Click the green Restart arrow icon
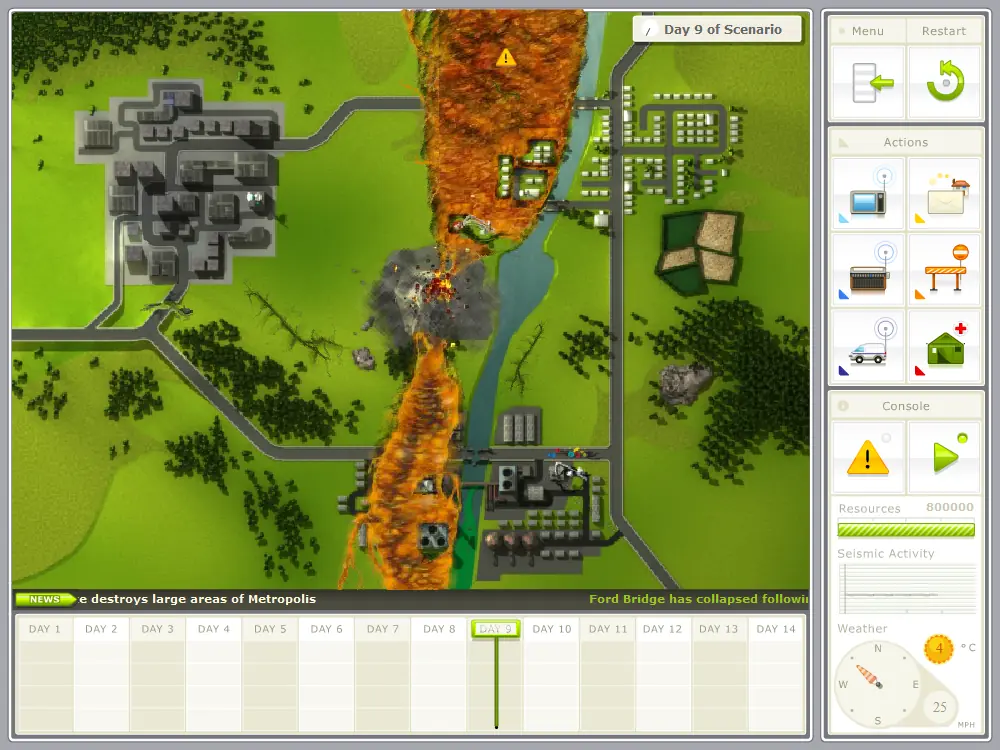The width and height of the screenshot is (1000, 750). 945,83
